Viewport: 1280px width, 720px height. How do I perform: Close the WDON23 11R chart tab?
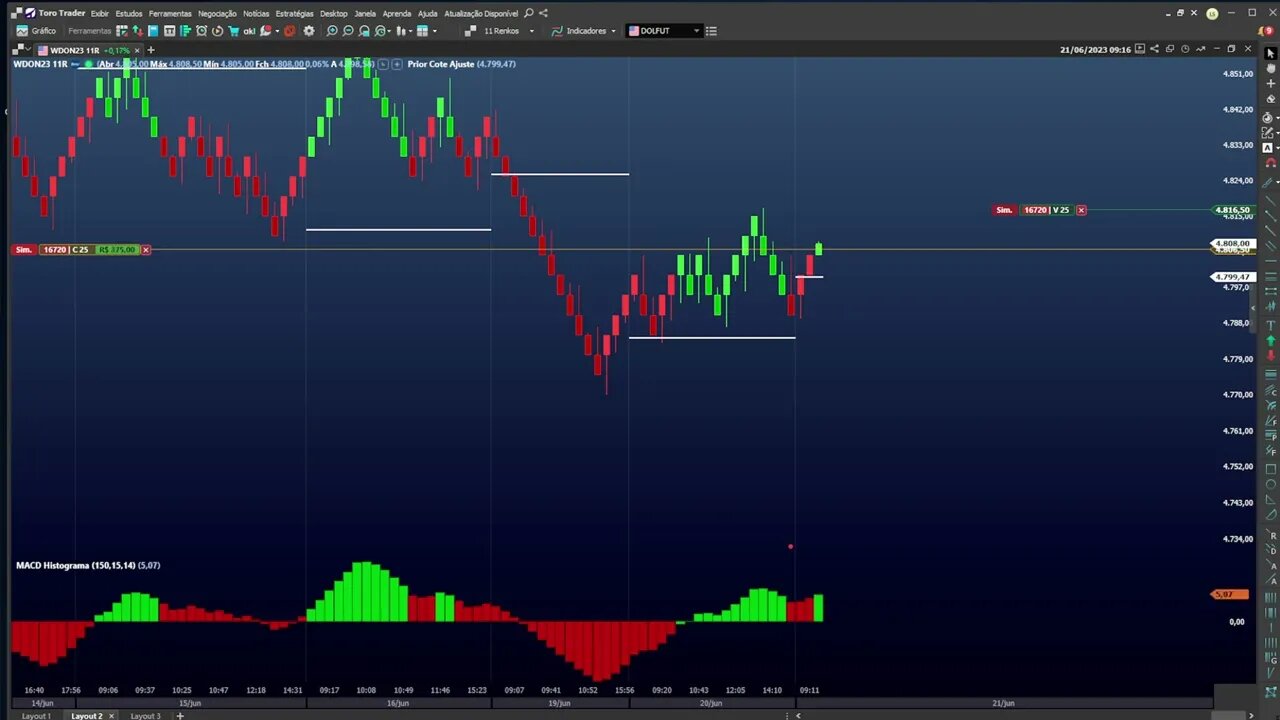[137, 50]
